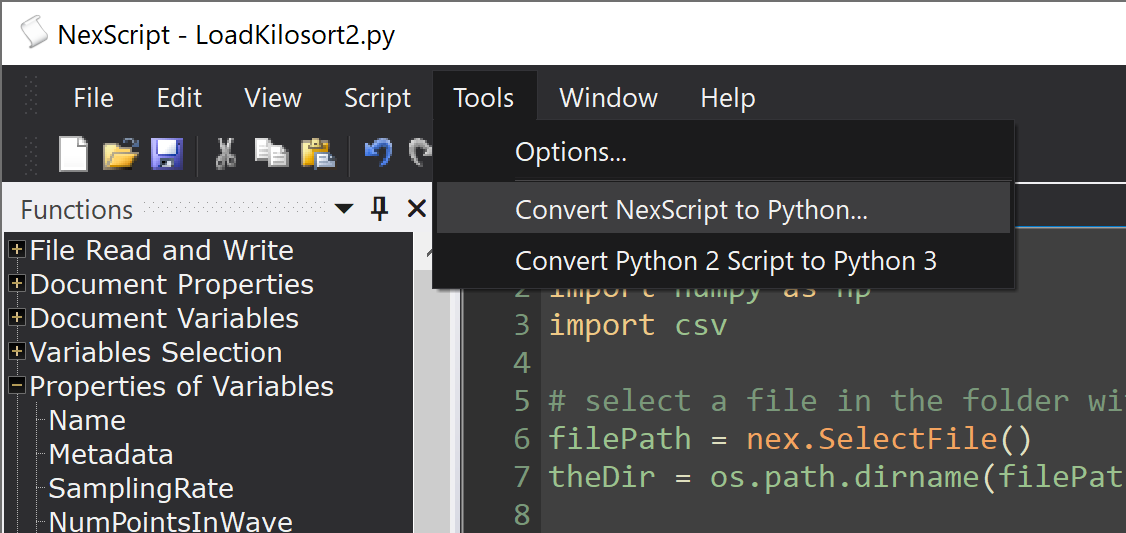Select the NumPointsInWave function in the tree
The width and height of the screenshot is (1126, 533).
pyautogui.click(x=170, y=522)
